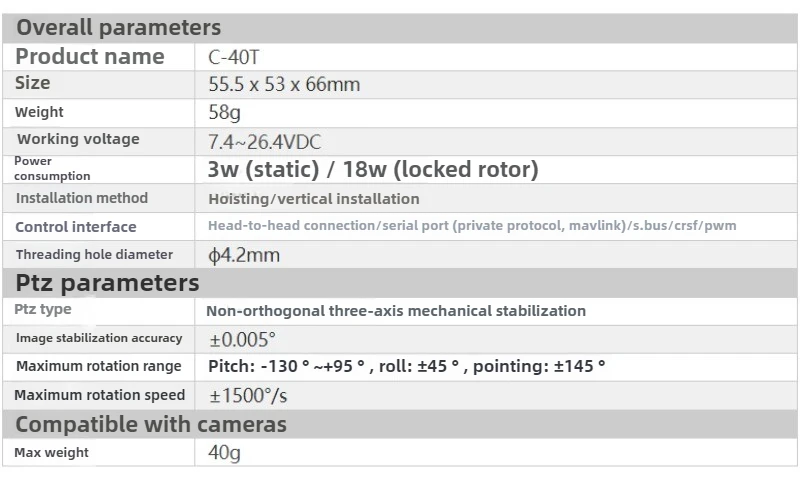Screen dimensions: 800x482
Task: Select the Hoisting/vertical installation value
Action: click(313, 199)
